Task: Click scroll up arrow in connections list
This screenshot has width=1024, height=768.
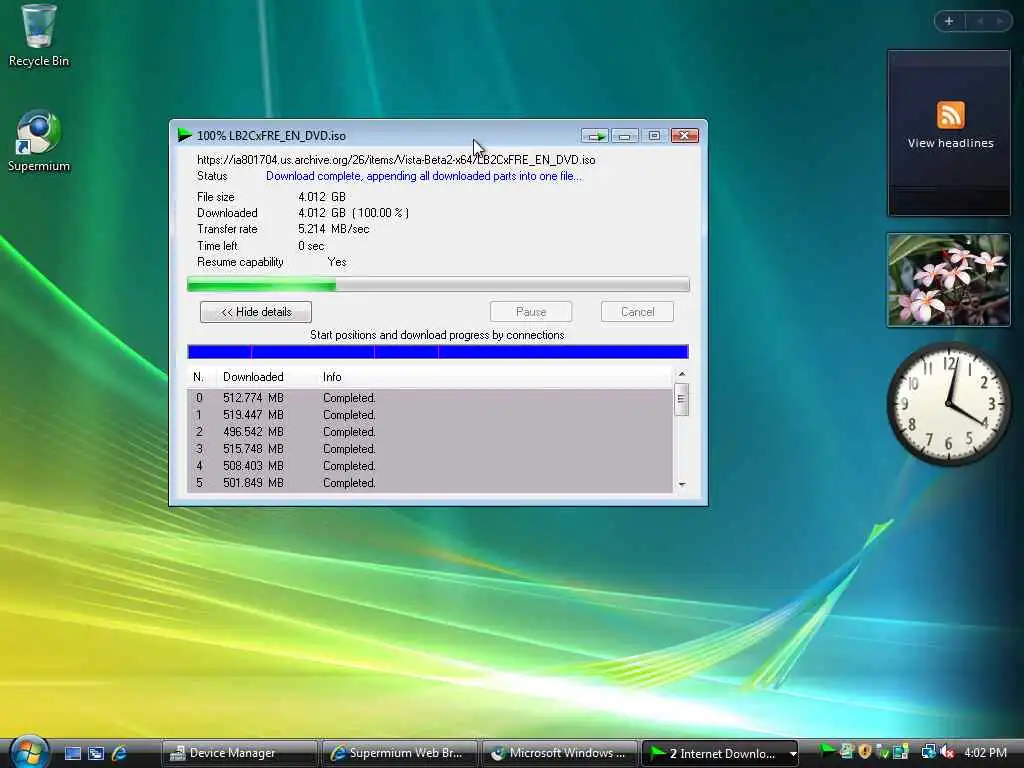Action: pyautogui.click(x=682, y=374)
